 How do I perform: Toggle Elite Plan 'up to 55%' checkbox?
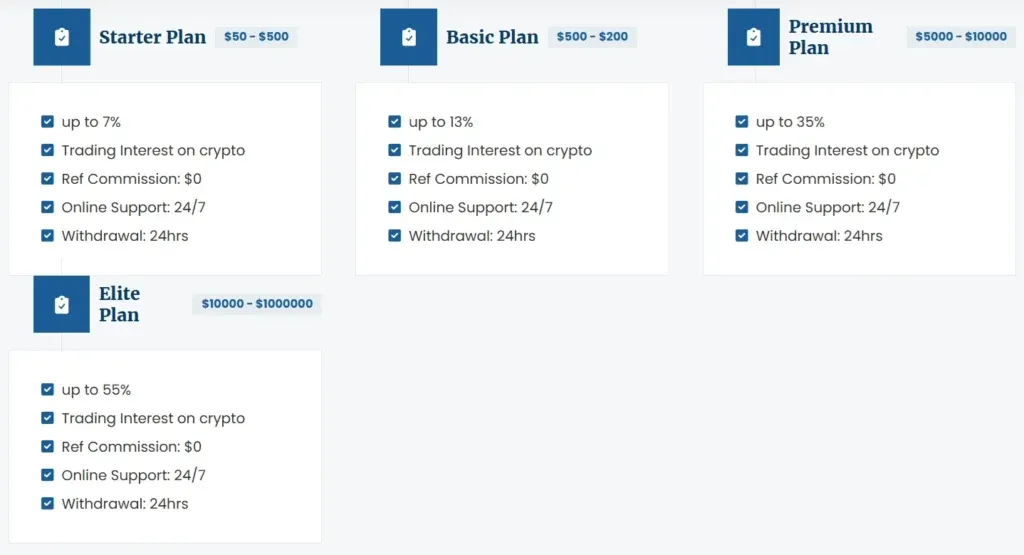click(48, 390)
